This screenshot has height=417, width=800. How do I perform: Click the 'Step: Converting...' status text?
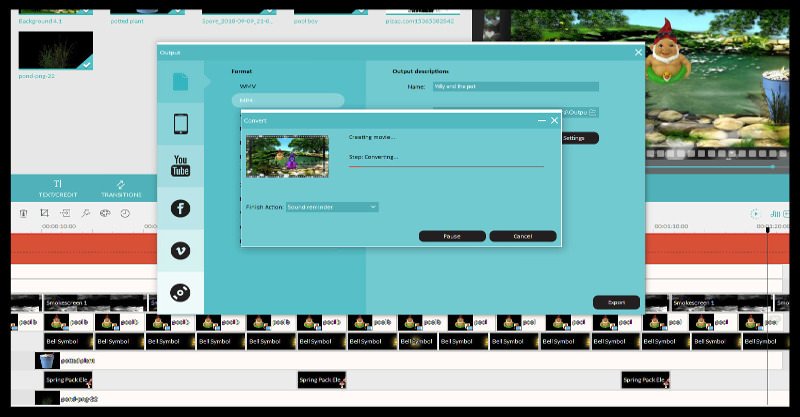click(x=373, y=157)
